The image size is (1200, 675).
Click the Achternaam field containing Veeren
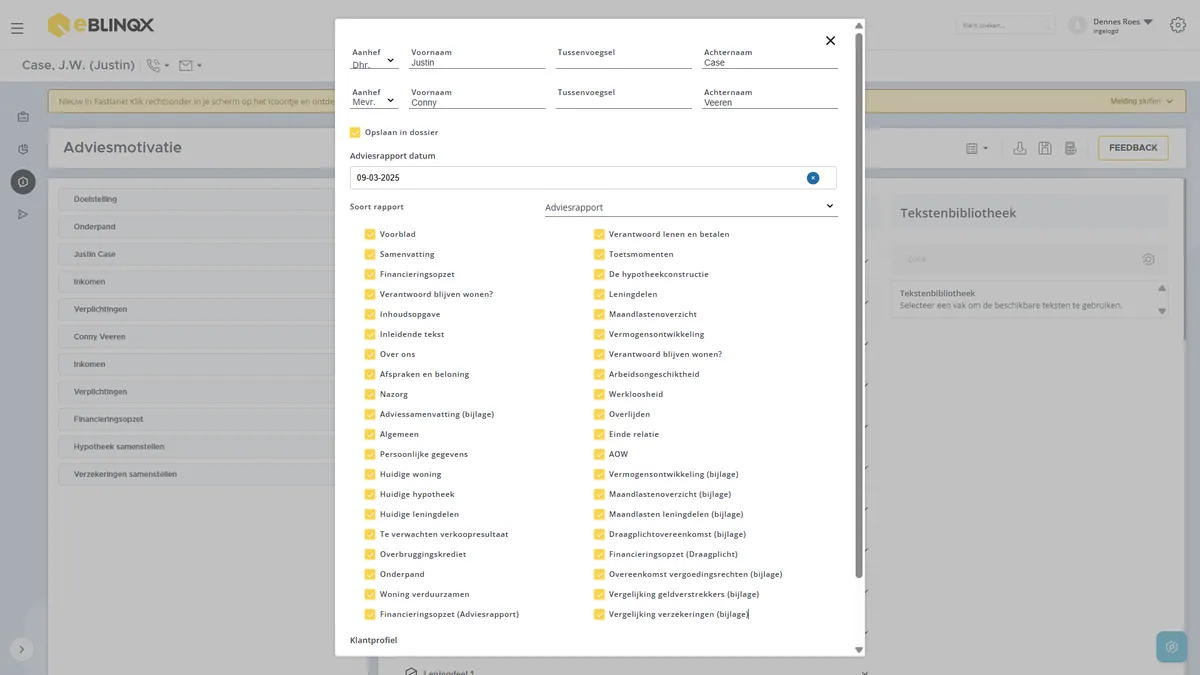pyautogui.click(x=770, y=102)
